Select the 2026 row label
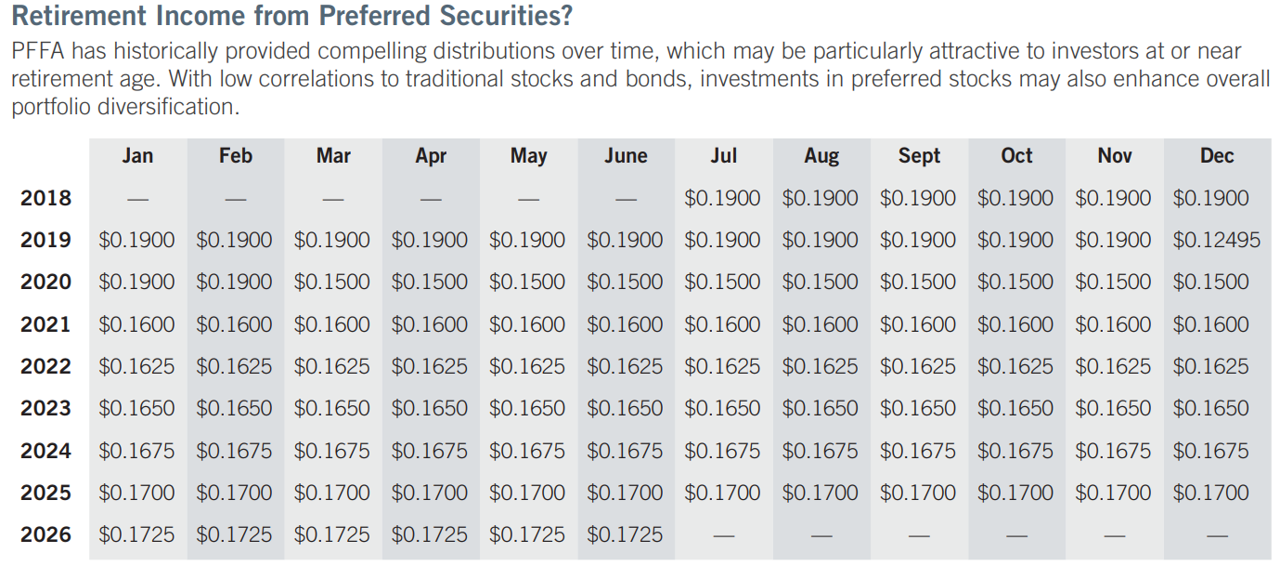The height and width of the screenshot is (566, 1280). pos(46,535)
